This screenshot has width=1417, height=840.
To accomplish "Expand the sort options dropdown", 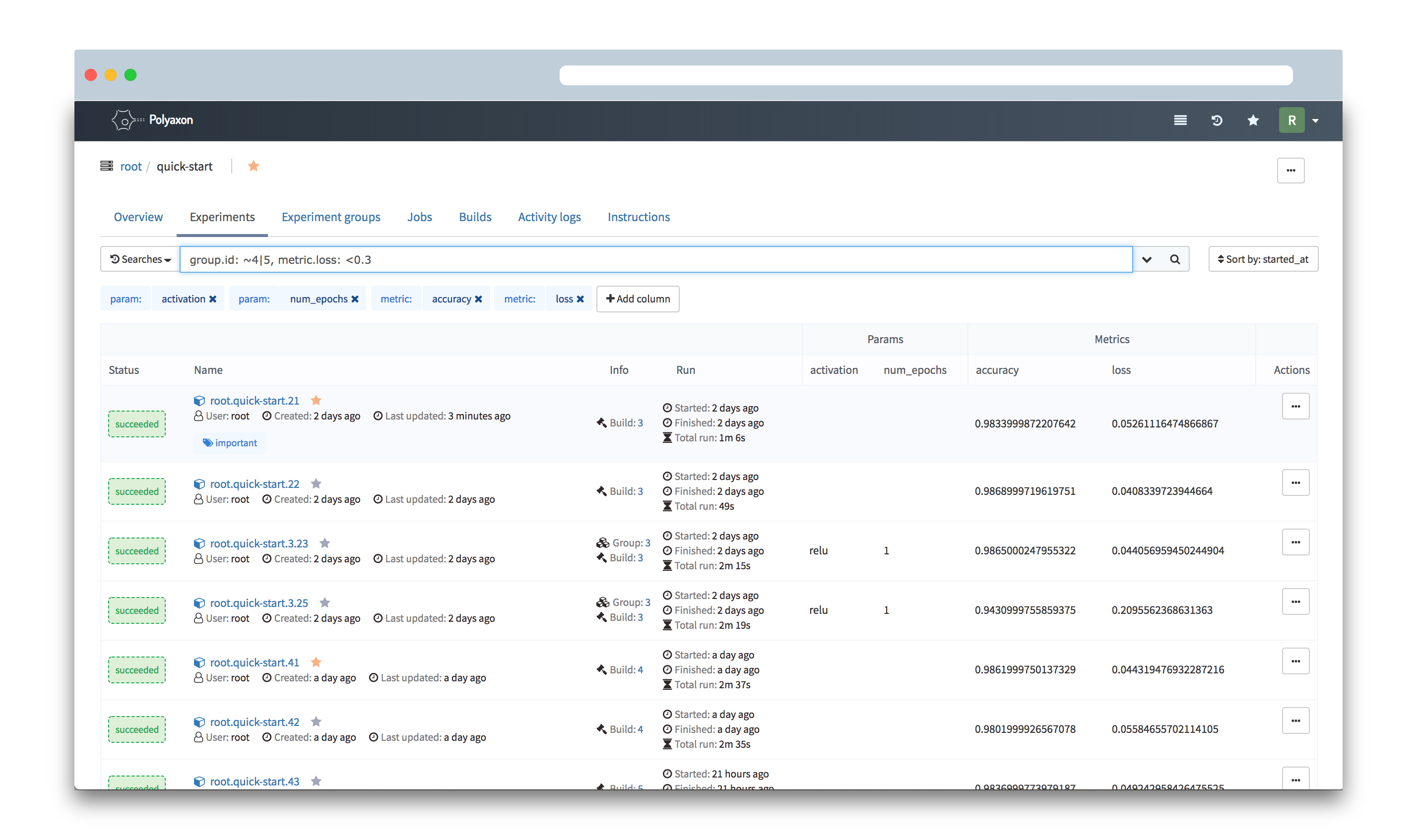I will pos(1263,259).
